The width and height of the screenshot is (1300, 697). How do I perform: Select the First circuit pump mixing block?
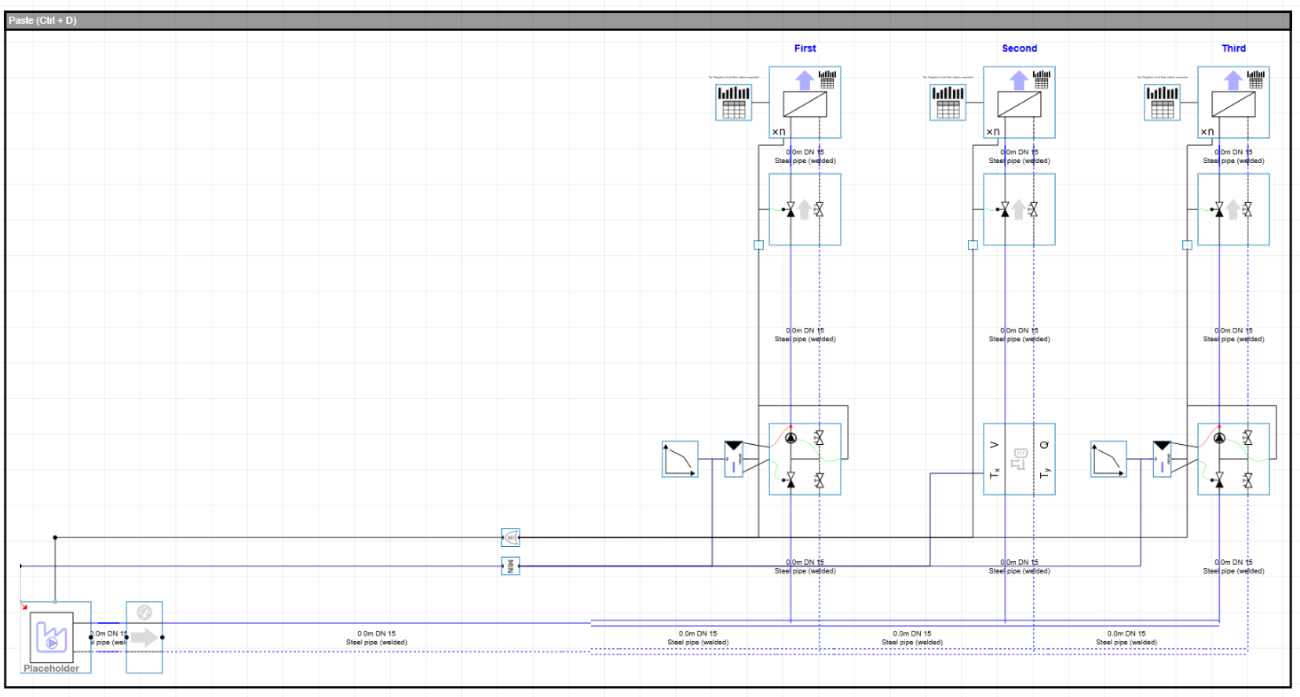pos(804,459)
